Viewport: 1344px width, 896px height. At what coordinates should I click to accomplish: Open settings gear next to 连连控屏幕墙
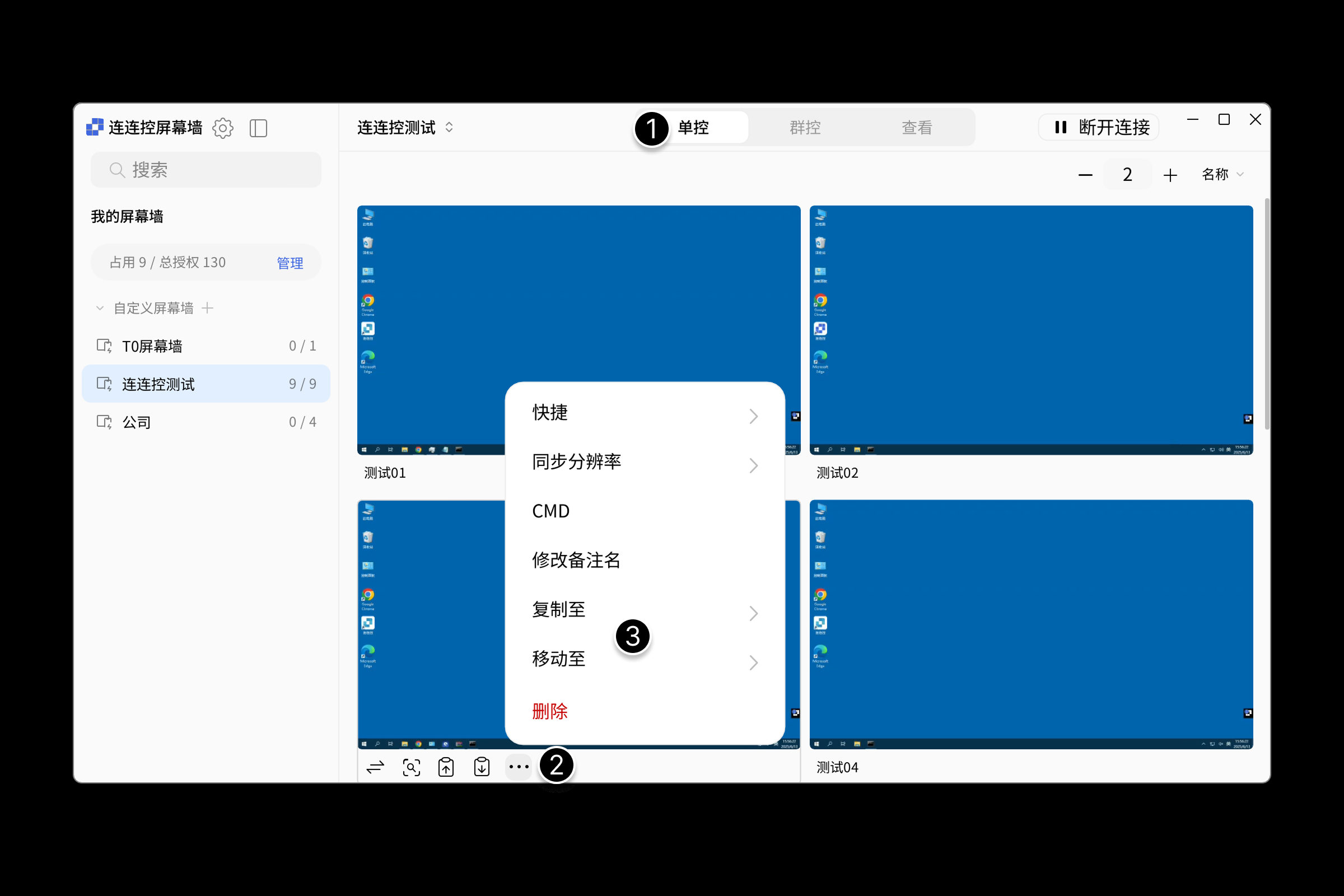(x=223, y=128)
